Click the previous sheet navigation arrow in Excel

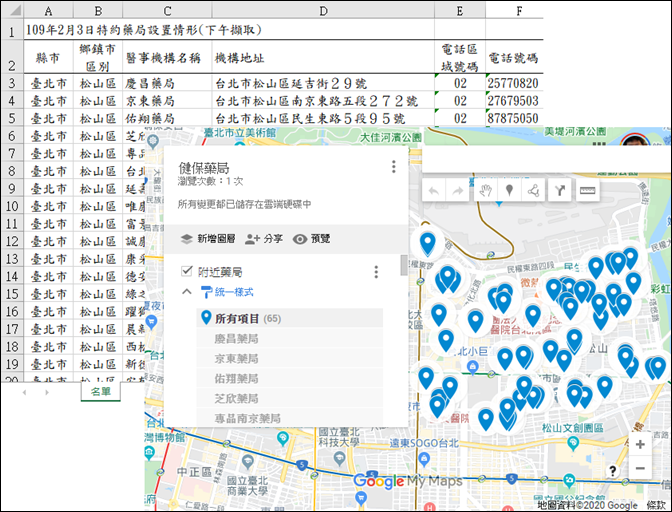[24, 392]
